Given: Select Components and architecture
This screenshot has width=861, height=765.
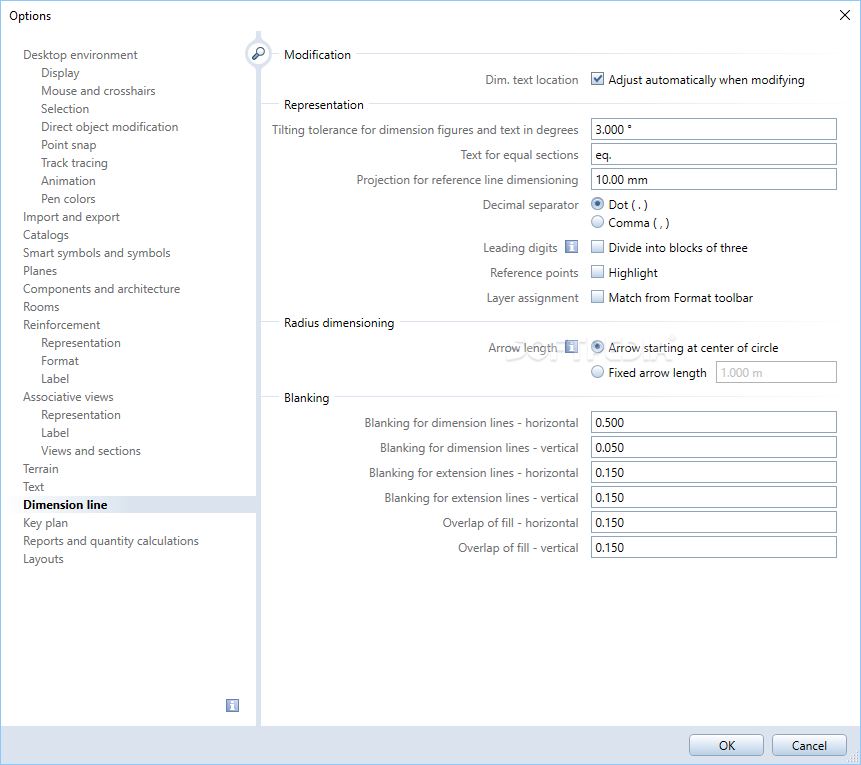Looking at the screenshot, I should 102,288.
